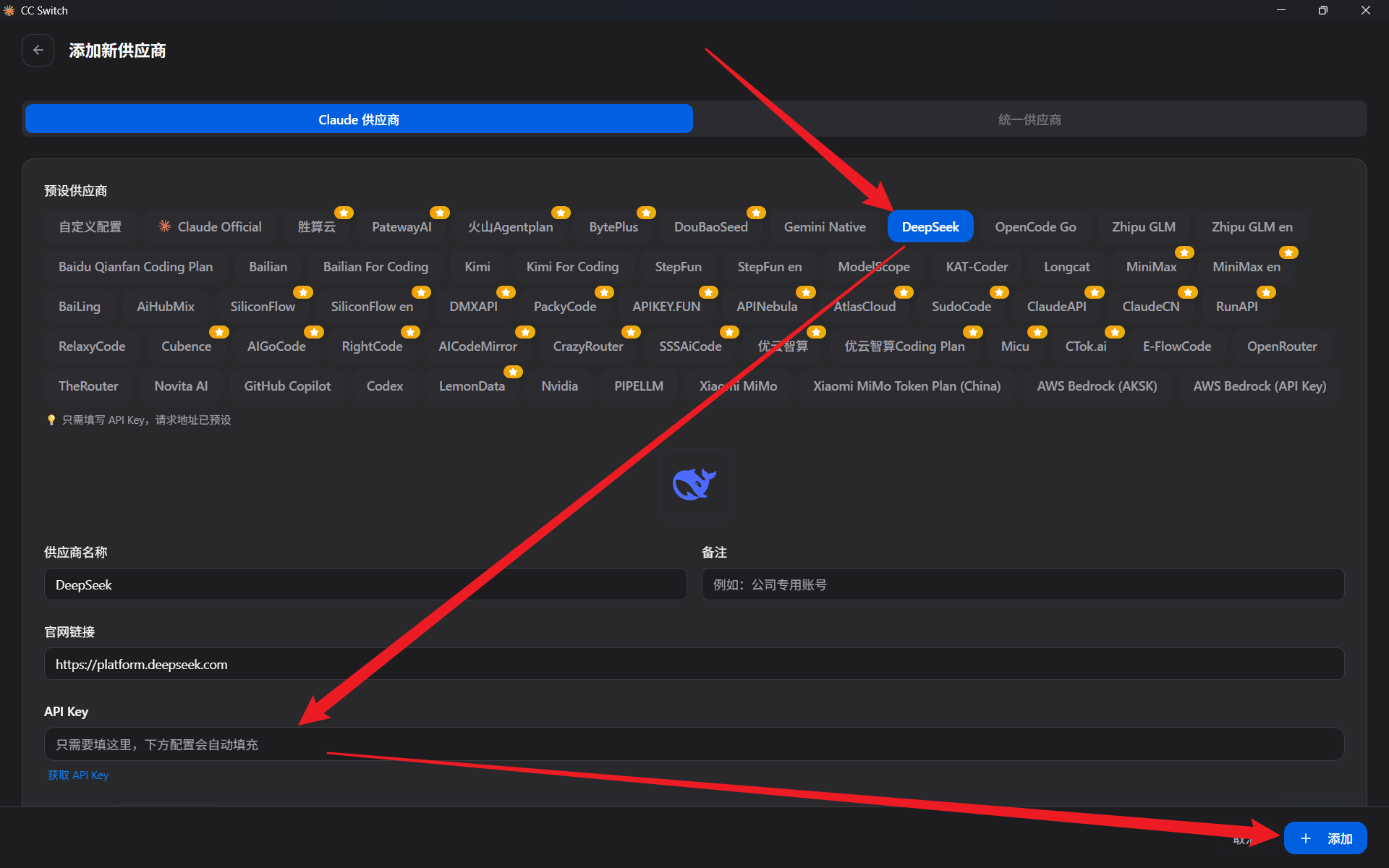Pick Baidu Qianfan Coding Plan preset
The height and width of the screenshot is (868, 1389).
pos(135,266)
